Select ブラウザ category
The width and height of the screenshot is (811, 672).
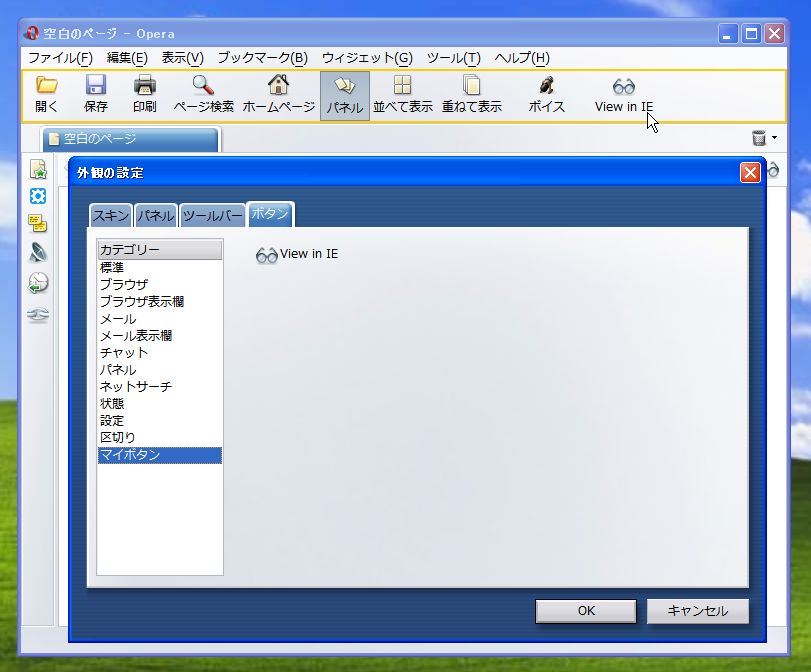pos(160,285)
